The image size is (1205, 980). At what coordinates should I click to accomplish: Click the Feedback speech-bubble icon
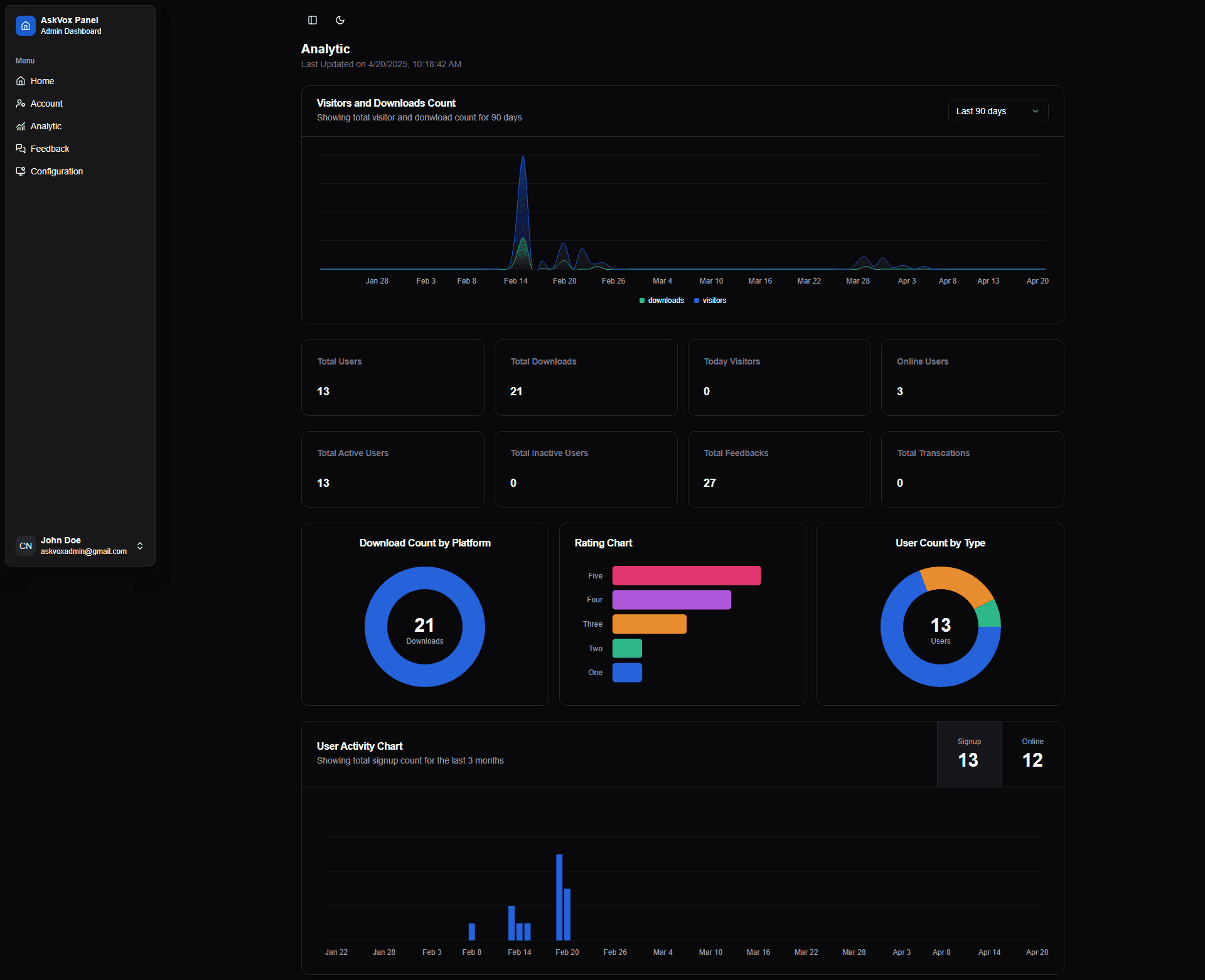pyautogui.click(x=21, y=149)
